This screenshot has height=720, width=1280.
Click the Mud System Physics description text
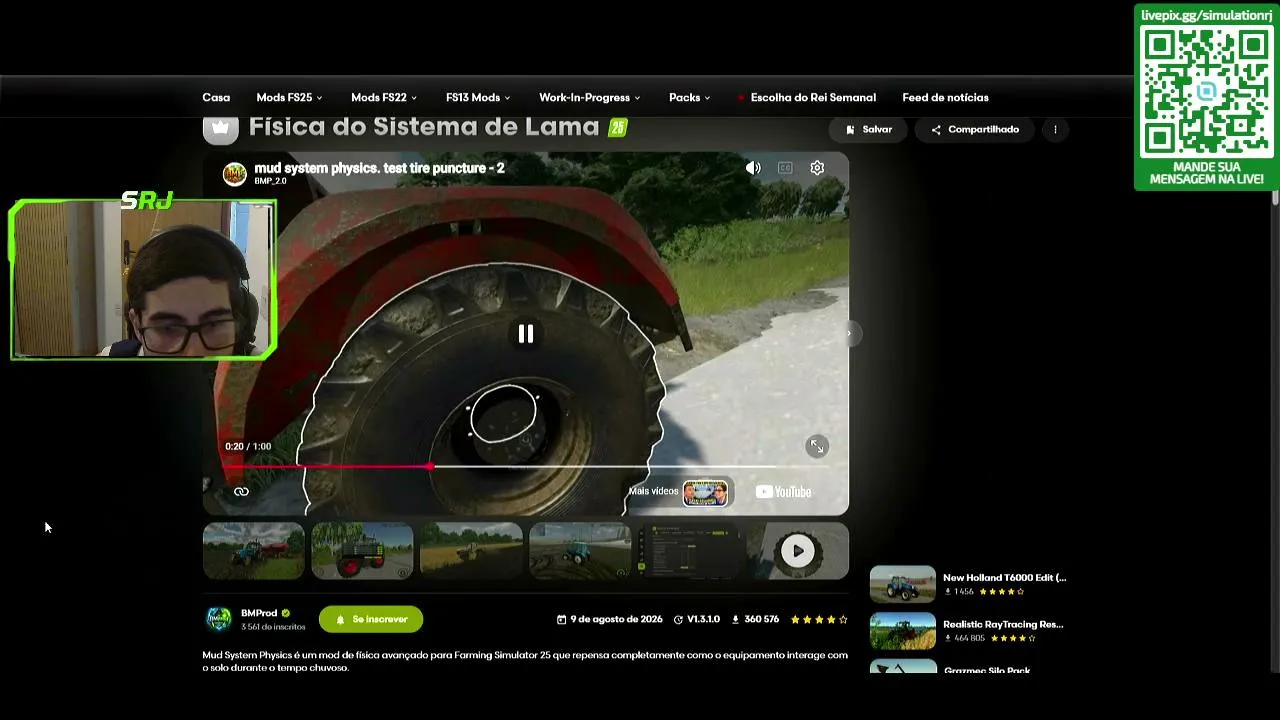tap(525, 661)
